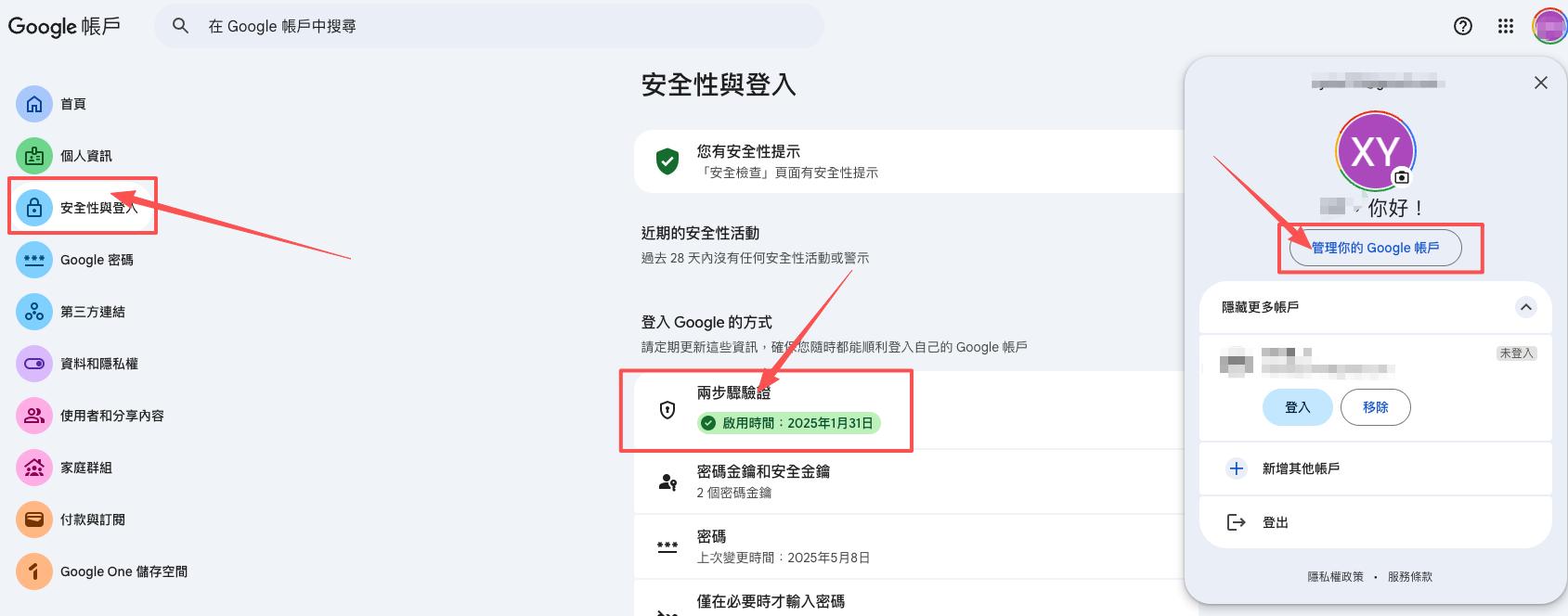1568x616 pixels.
Task: Click the 近期的安全性活動 heading
Action: point(700,233)
